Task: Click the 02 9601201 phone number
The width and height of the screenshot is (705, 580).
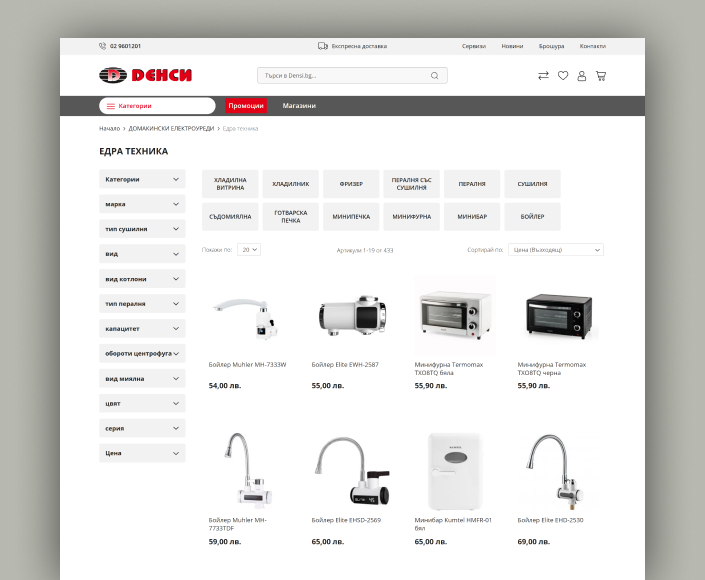Action: pyautogui.click(x=125, y=46)
